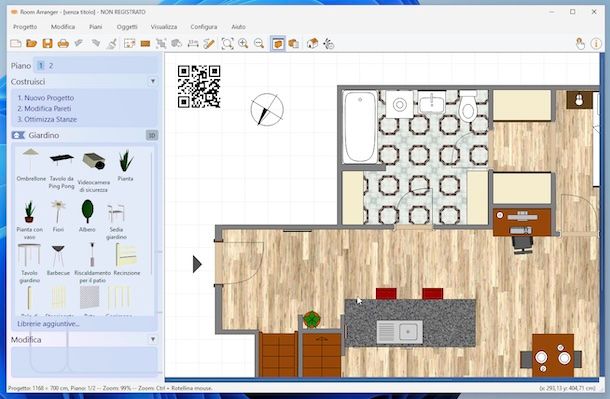Select the Riscaldamento per il patio object
This screenshot has width=610, height=399.
[93, 262]
